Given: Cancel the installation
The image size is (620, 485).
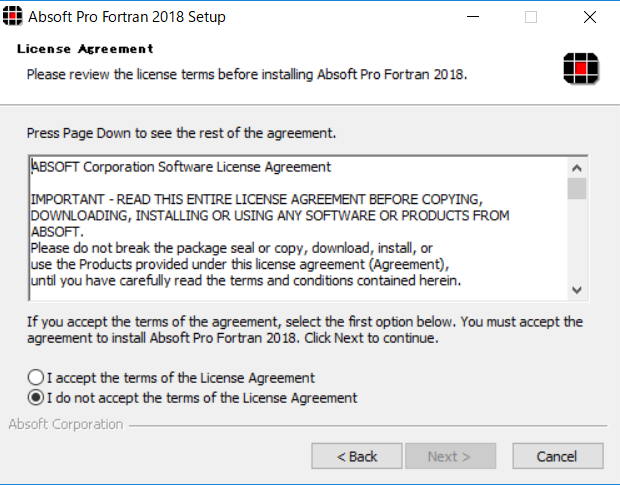Looking at the screenshot, I should 558,456.
